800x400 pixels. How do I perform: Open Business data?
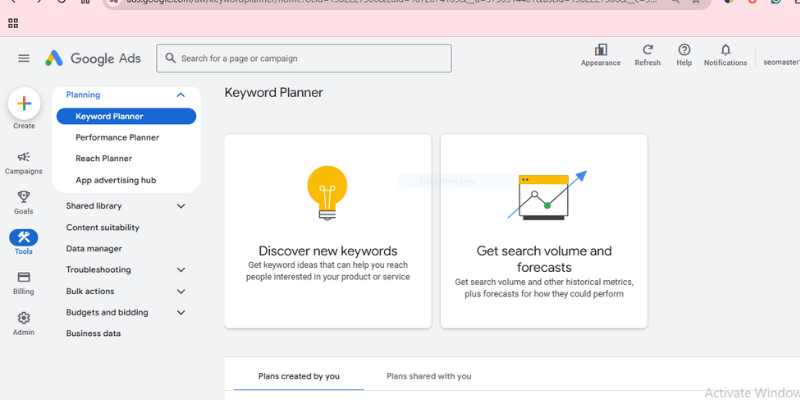[93, 333]
